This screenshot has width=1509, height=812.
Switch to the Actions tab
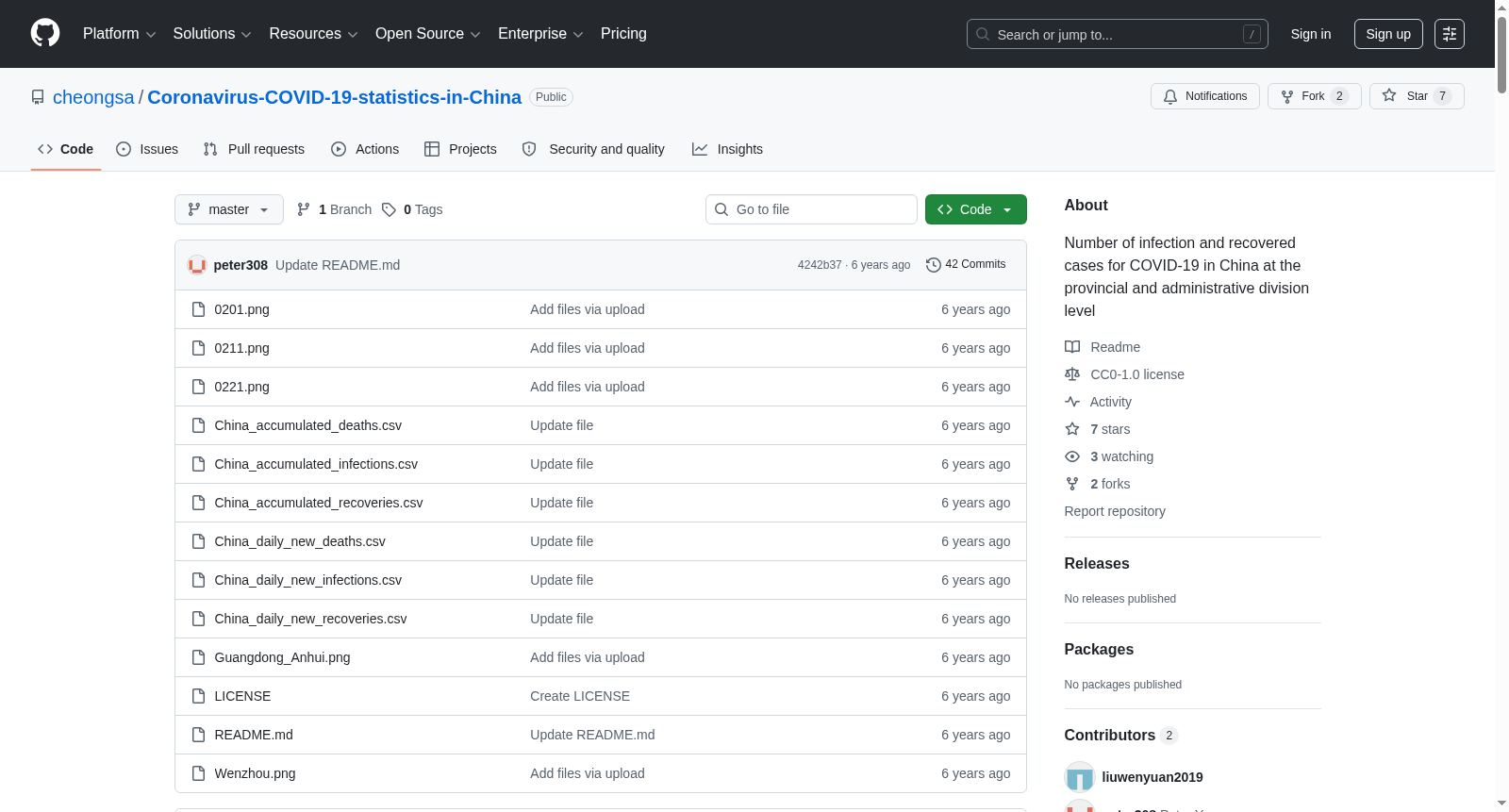point(365,149)
